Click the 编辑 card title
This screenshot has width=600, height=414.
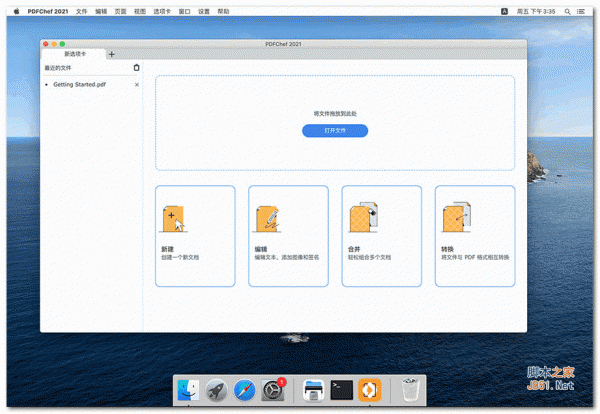(261, 249)
